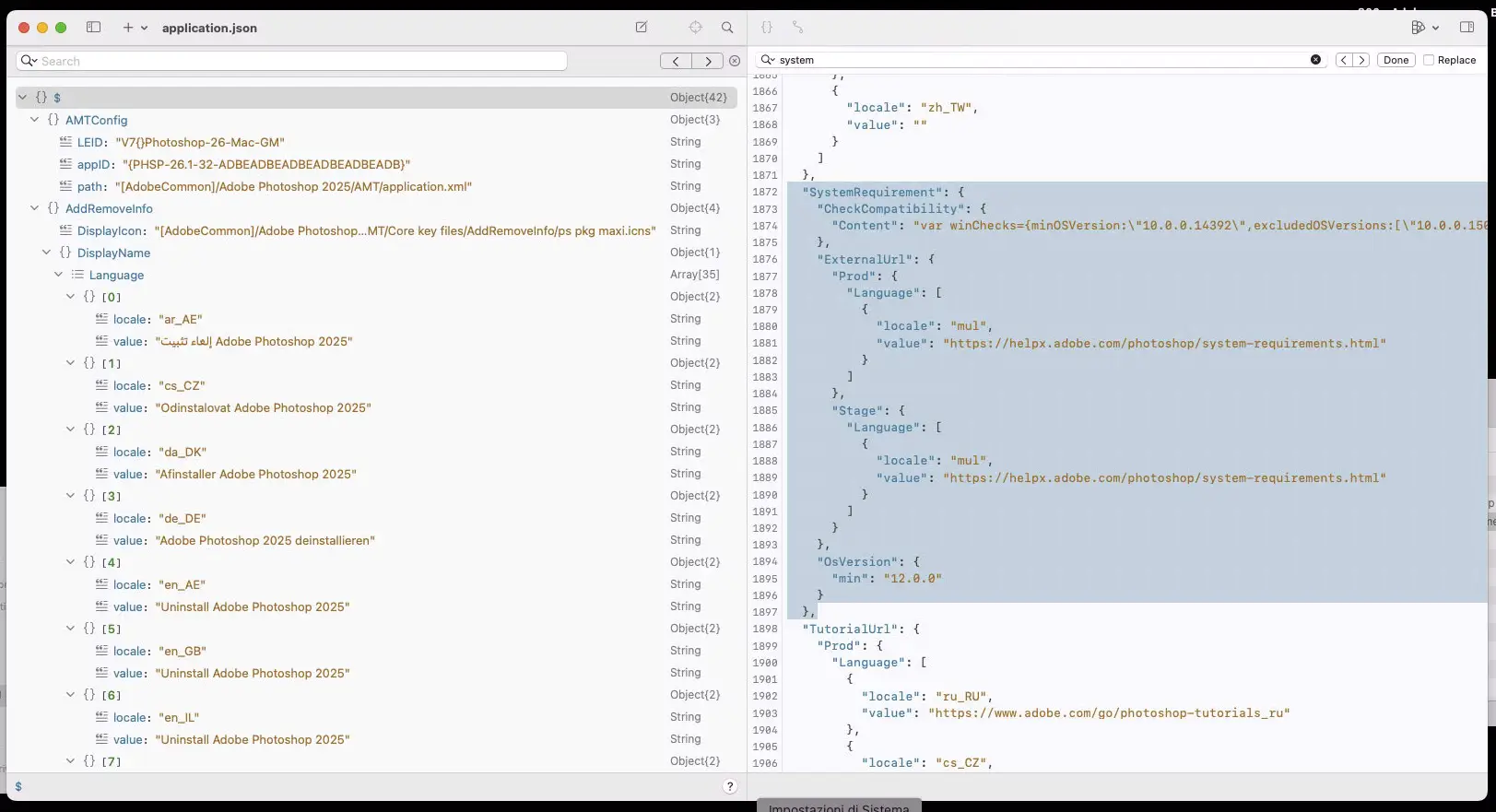Select locale "ar_AE" row
The image size is (1496, 812).
[x=376, y=319]
